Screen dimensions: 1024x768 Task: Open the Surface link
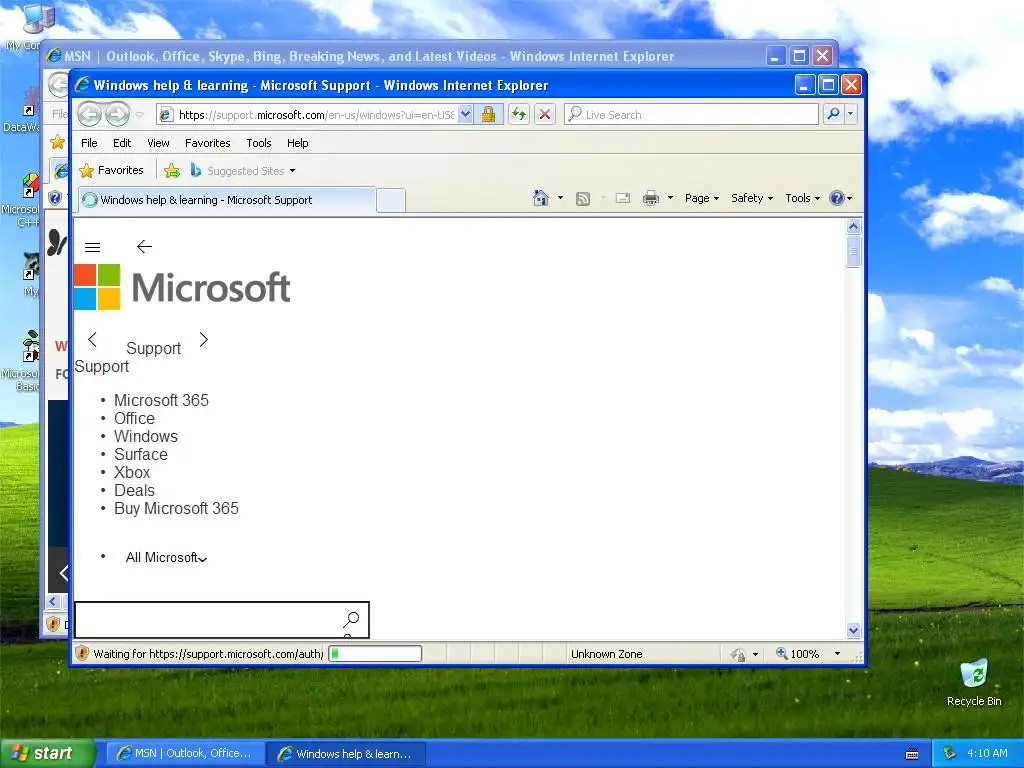[141, 455]
